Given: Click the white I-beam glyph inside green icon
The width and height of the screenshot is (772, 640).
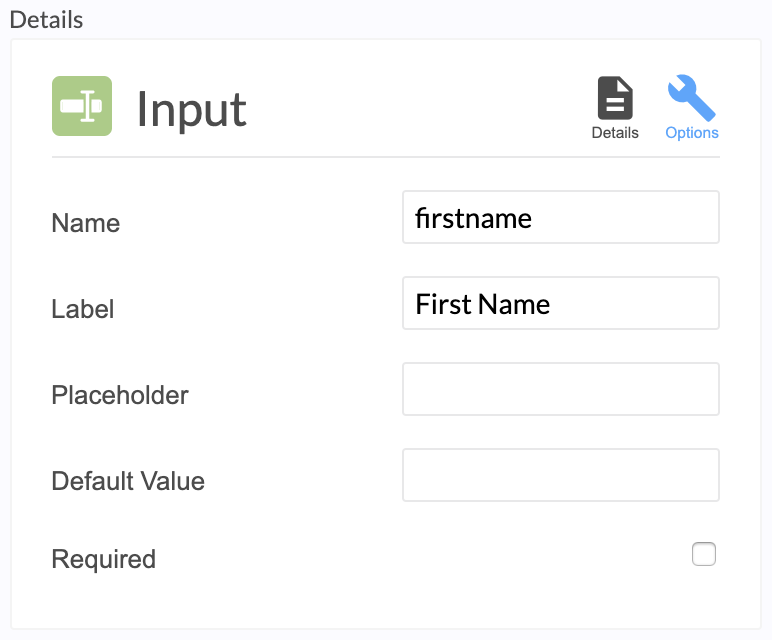Looking at the screenshot, I should (88, 106).
